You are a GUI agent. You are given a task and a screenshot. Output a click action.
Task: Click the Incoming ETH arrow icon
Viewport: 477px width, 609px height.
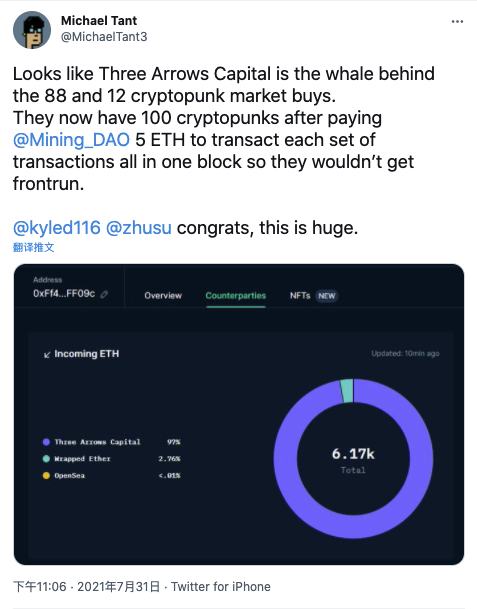pyautogui.click(x=47, y=354)
